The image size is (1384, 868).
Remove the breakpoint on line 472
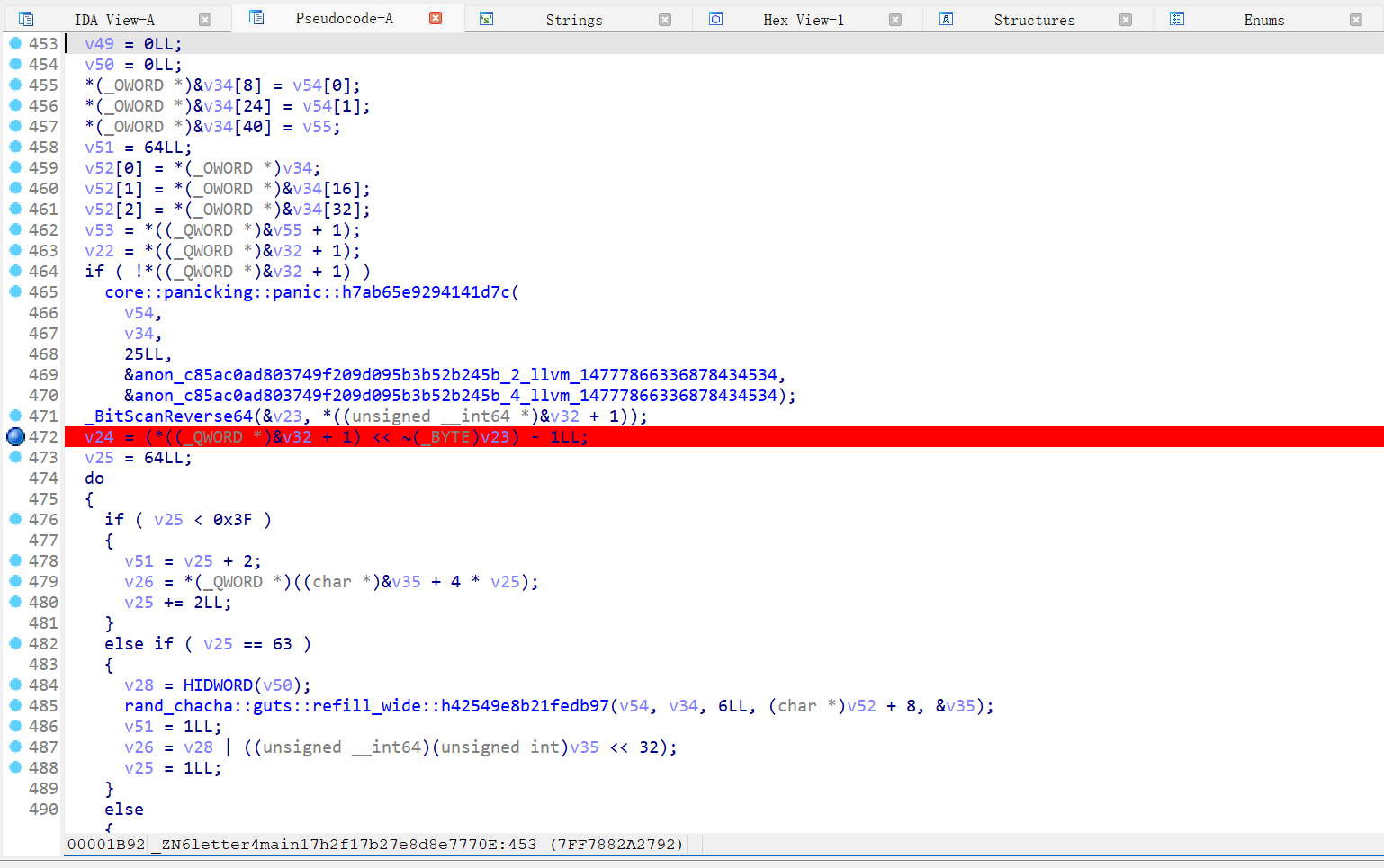pos(15,437)
